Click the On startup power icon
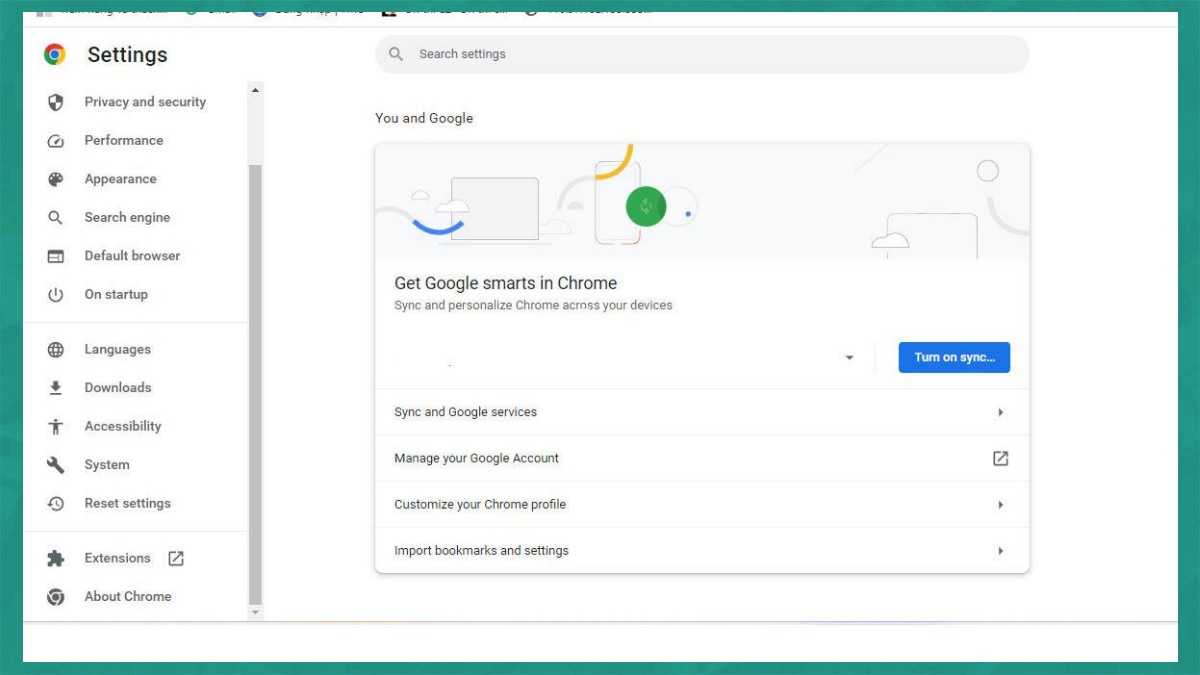1200x675 pixels. 55,294
